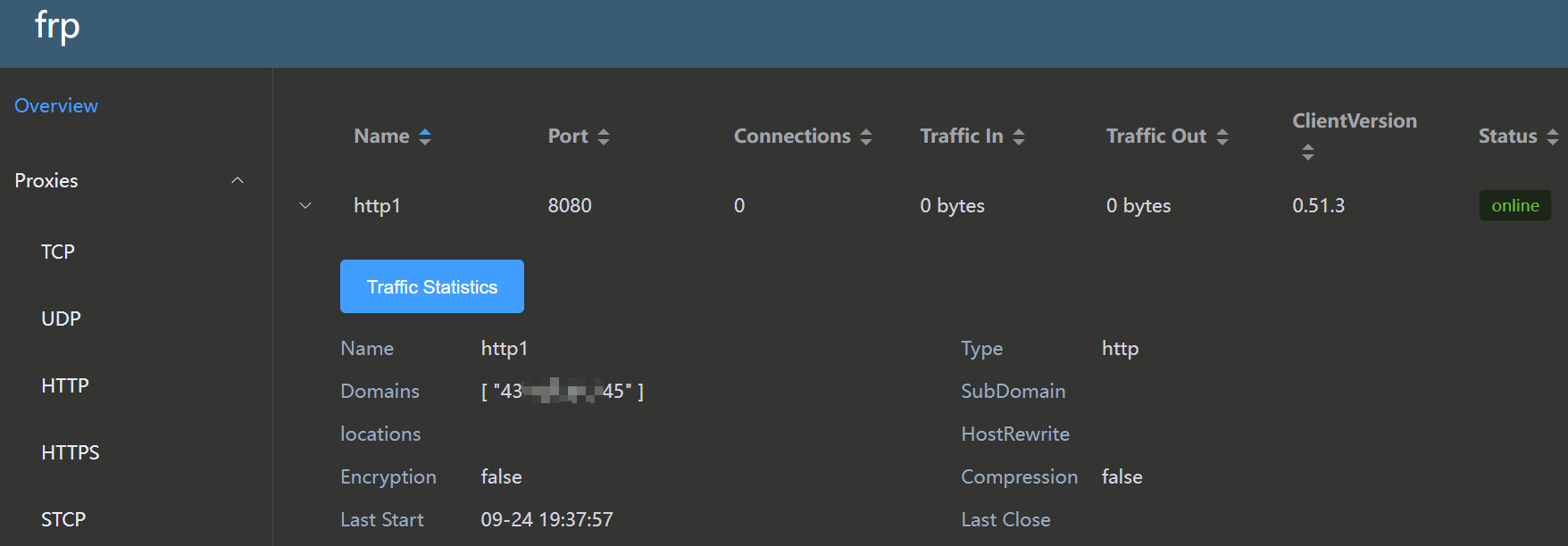
Task: Click the frp logo title
Action: click(x=57, y=27)
